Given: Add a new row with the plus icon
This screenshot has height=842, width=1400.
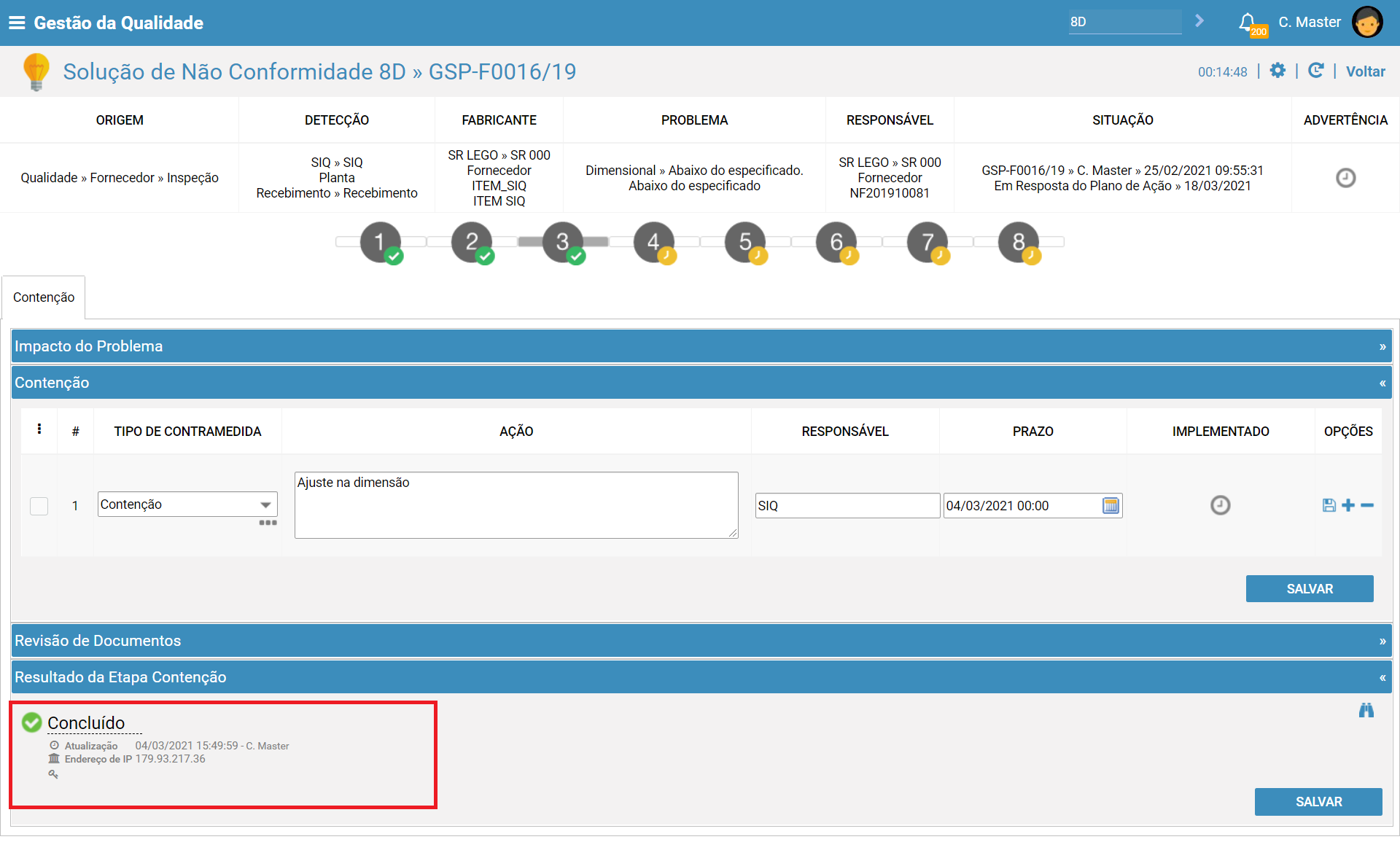Looking at the screenshot, I should 1348,505.
